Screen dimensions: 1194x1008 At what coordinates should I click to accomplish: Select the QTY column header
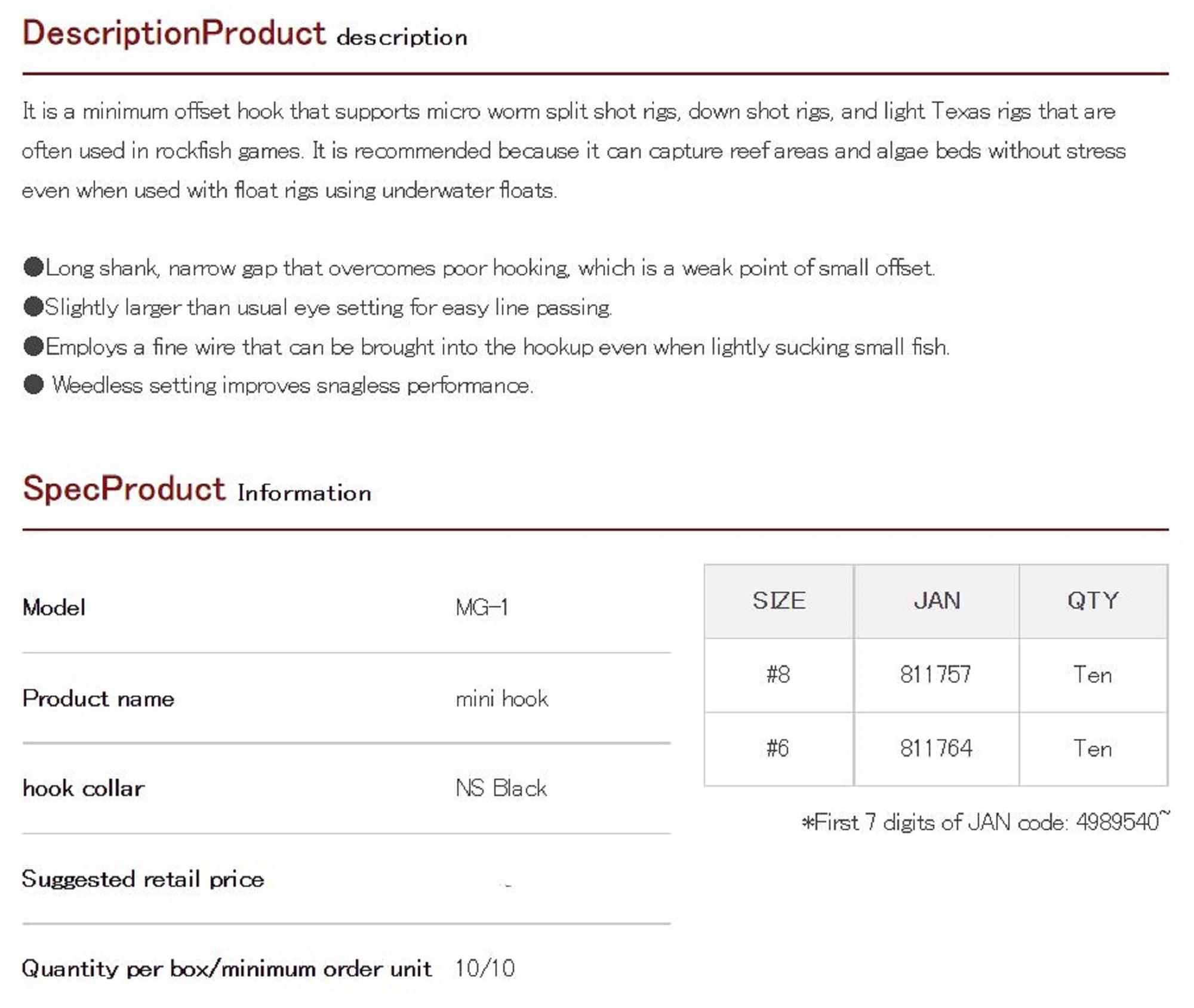pyautogui.click(x=1093, y=601)
